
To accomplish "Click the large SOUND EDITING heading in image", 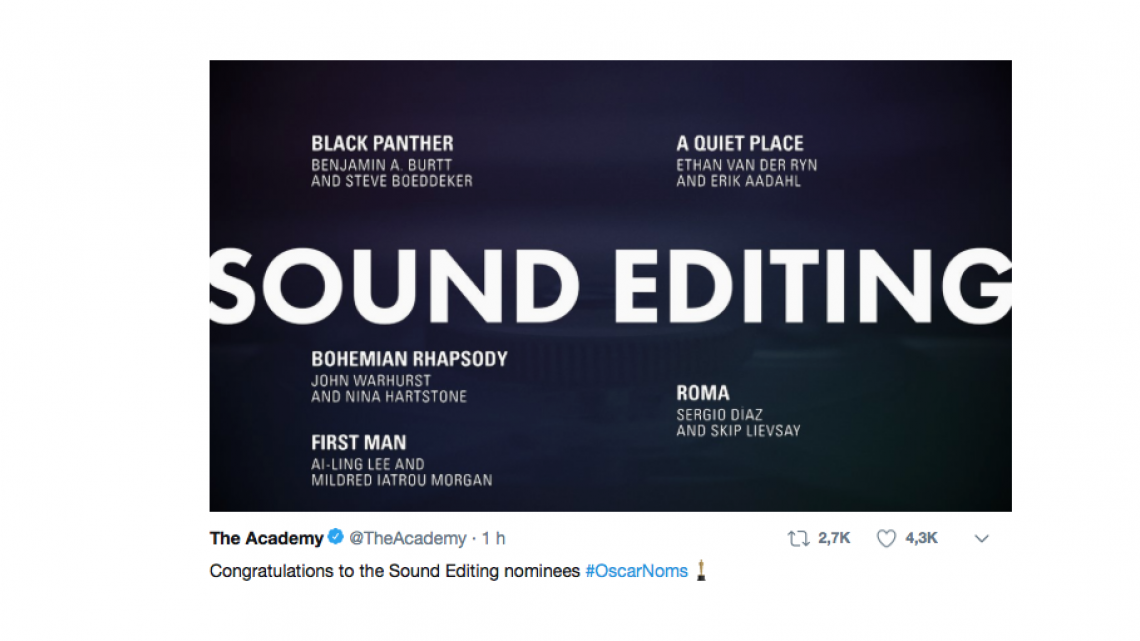I will click(610, 283).
